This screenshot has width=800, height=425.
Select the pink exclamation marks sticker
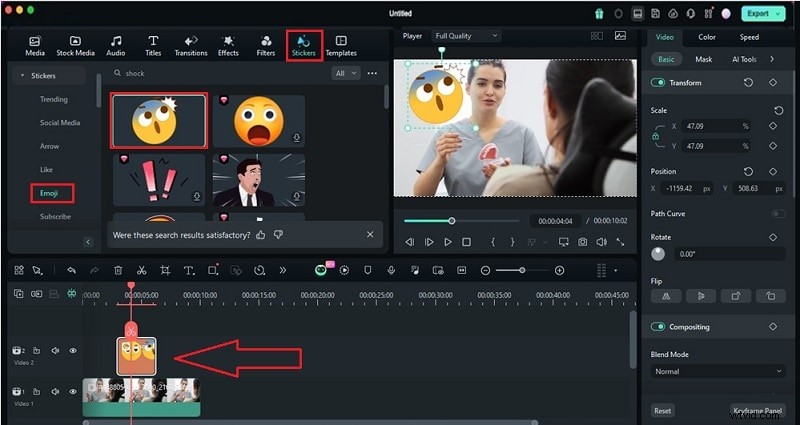coord(159,180)
